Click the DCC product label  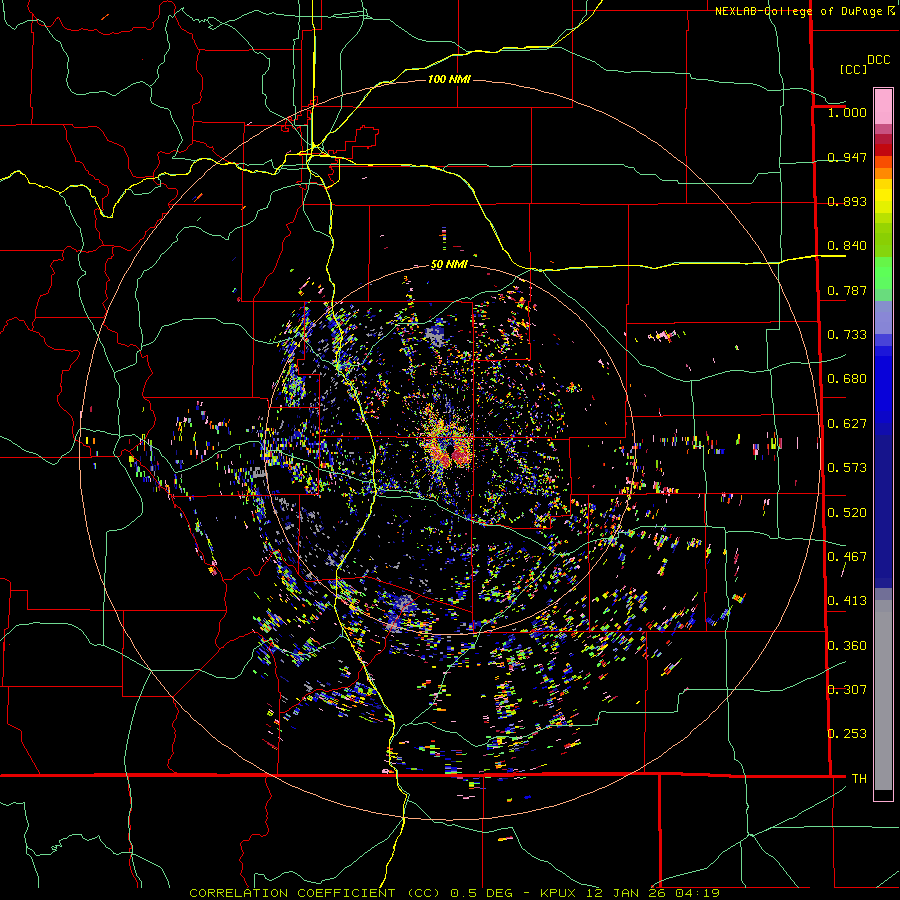pyautogui.click(x=879, y=60)
